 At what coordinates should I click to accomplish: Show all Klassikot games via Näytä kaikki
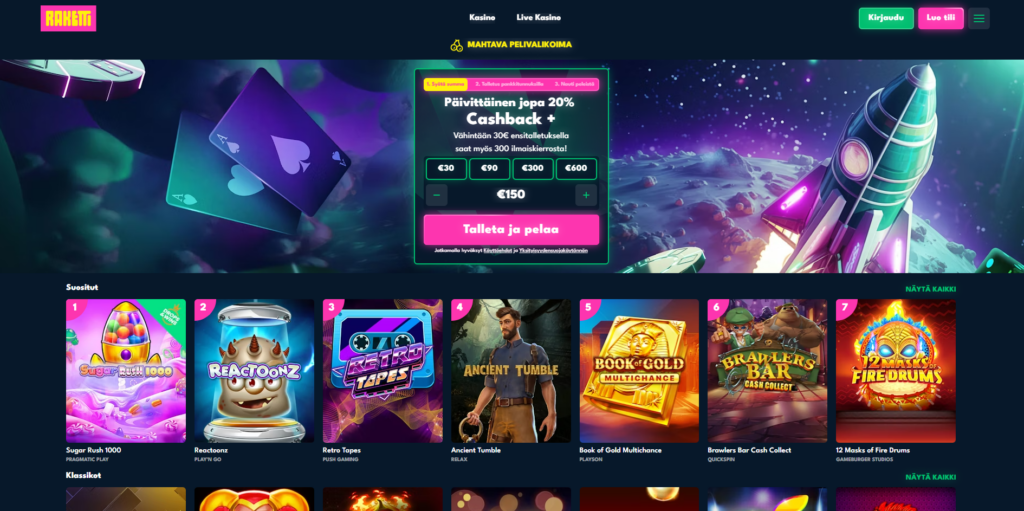coord(930,477)
